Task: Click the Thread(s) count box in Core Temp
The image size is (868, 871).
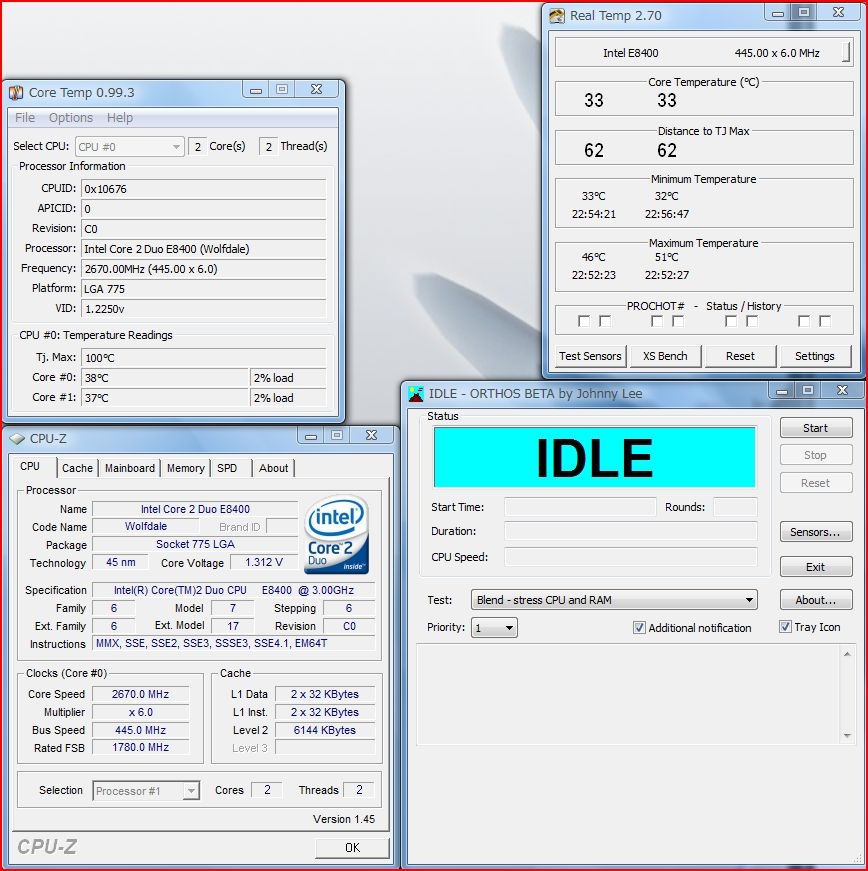Action: pos(268,147)
